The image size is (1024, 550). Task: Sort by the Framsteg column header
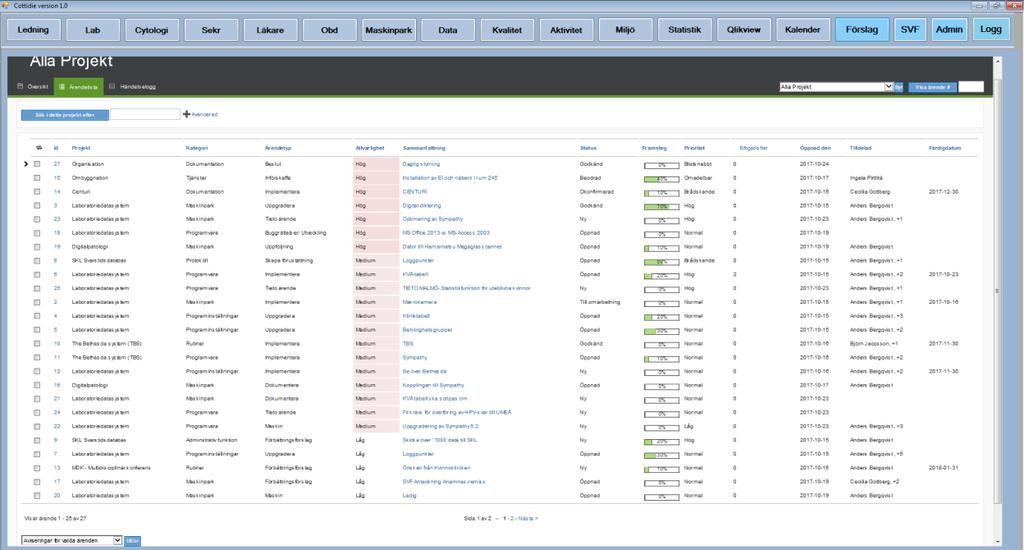point(654,148)
